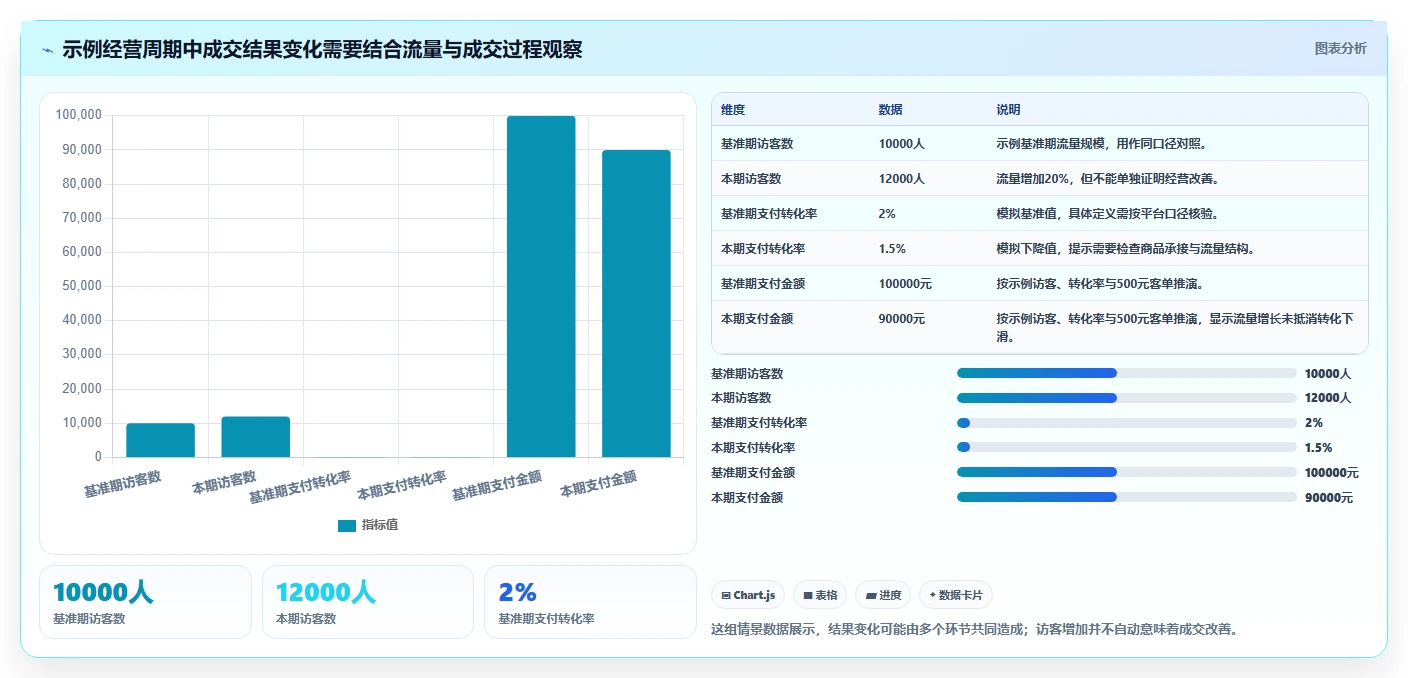Click the 数据 table column header
The image size is (1408, 678).
coord(891,110)
